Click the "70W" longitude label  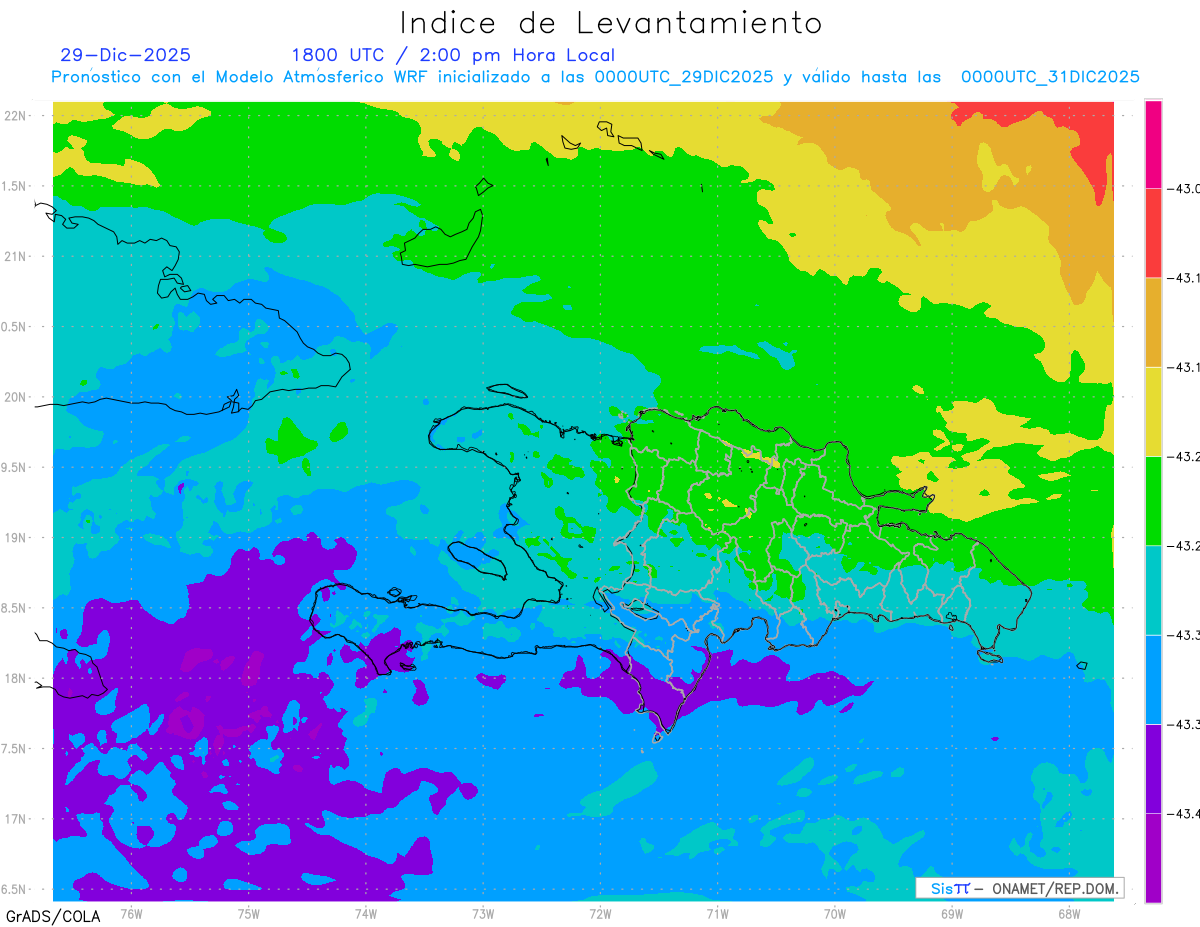834,914
